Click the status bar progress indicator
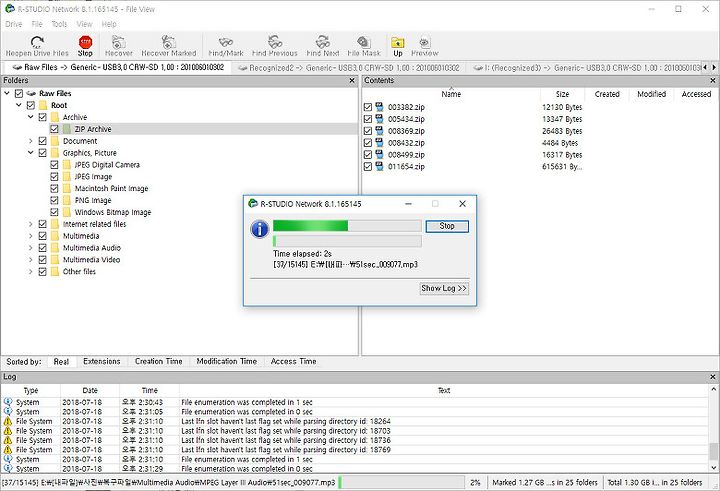 coord(401,483)
